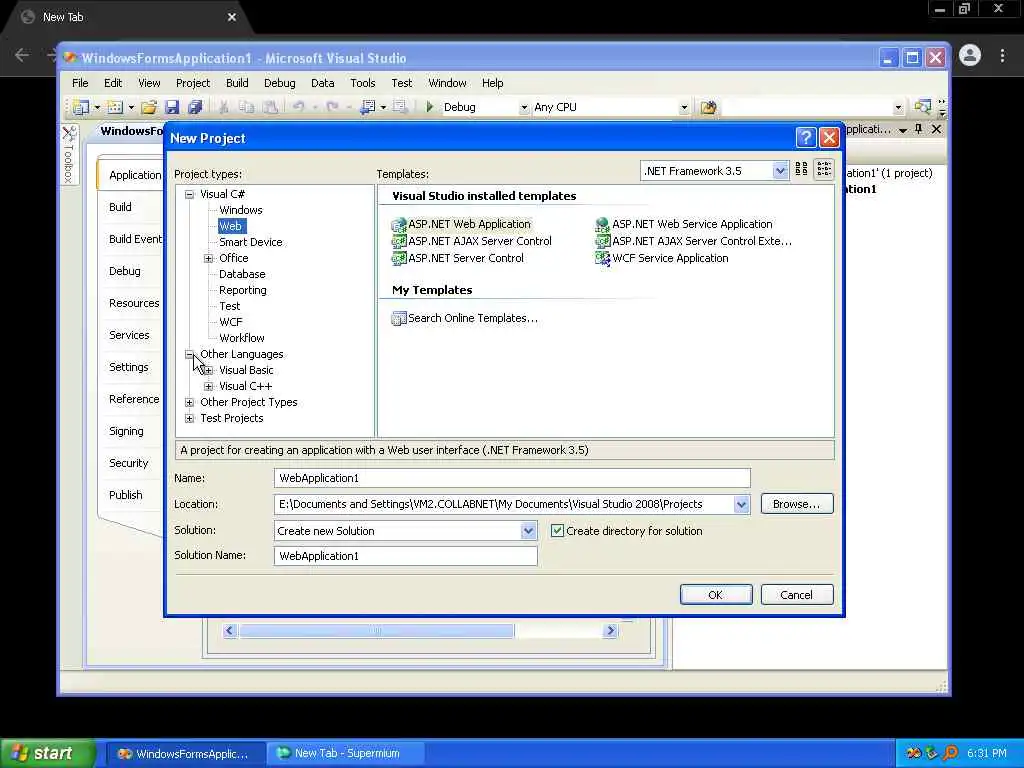Viewport: 1024px width, 768px height.
Task: Switch templates to large icons view
Action: click(x=801, y=169)
